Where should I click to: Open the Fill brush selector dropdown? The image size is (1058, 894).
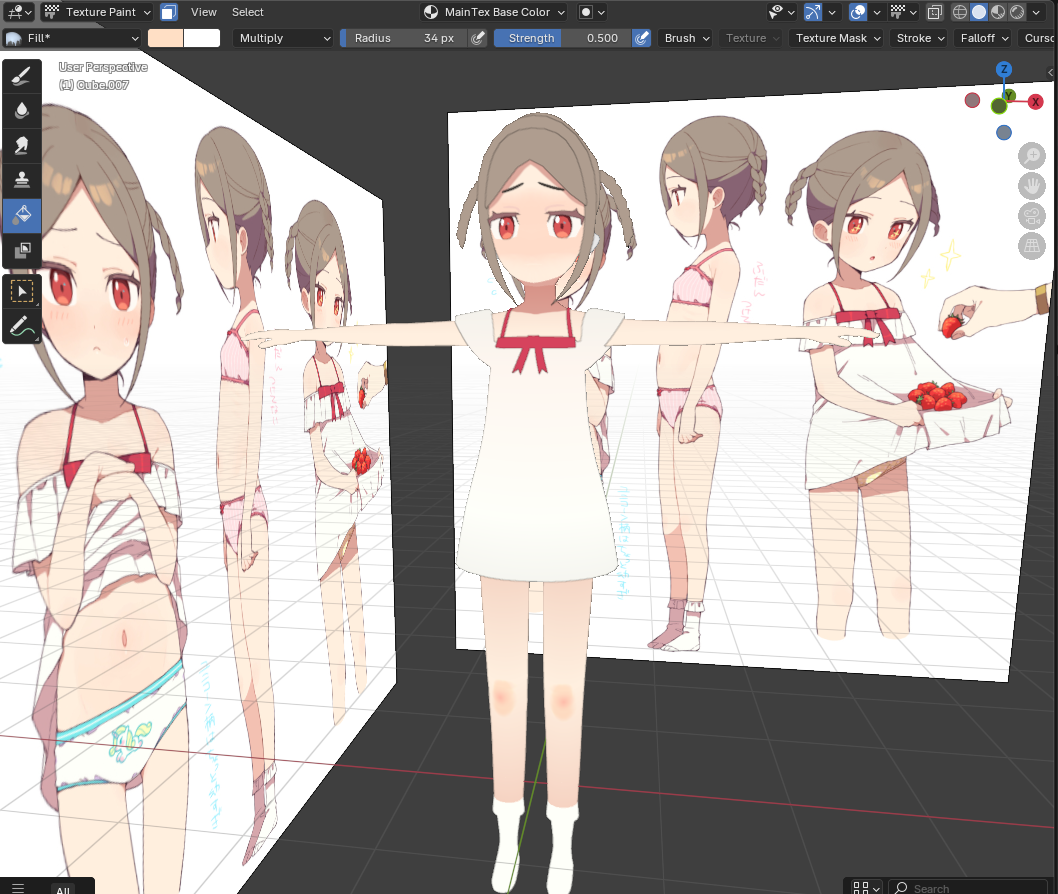tap(72, 38)
